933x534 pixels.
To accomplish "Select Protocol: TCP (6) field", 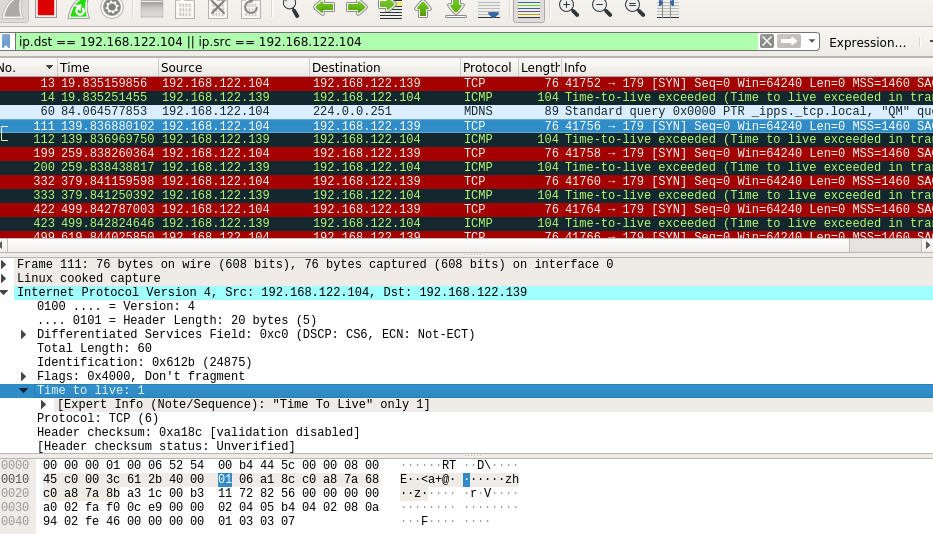I will 98,418.
